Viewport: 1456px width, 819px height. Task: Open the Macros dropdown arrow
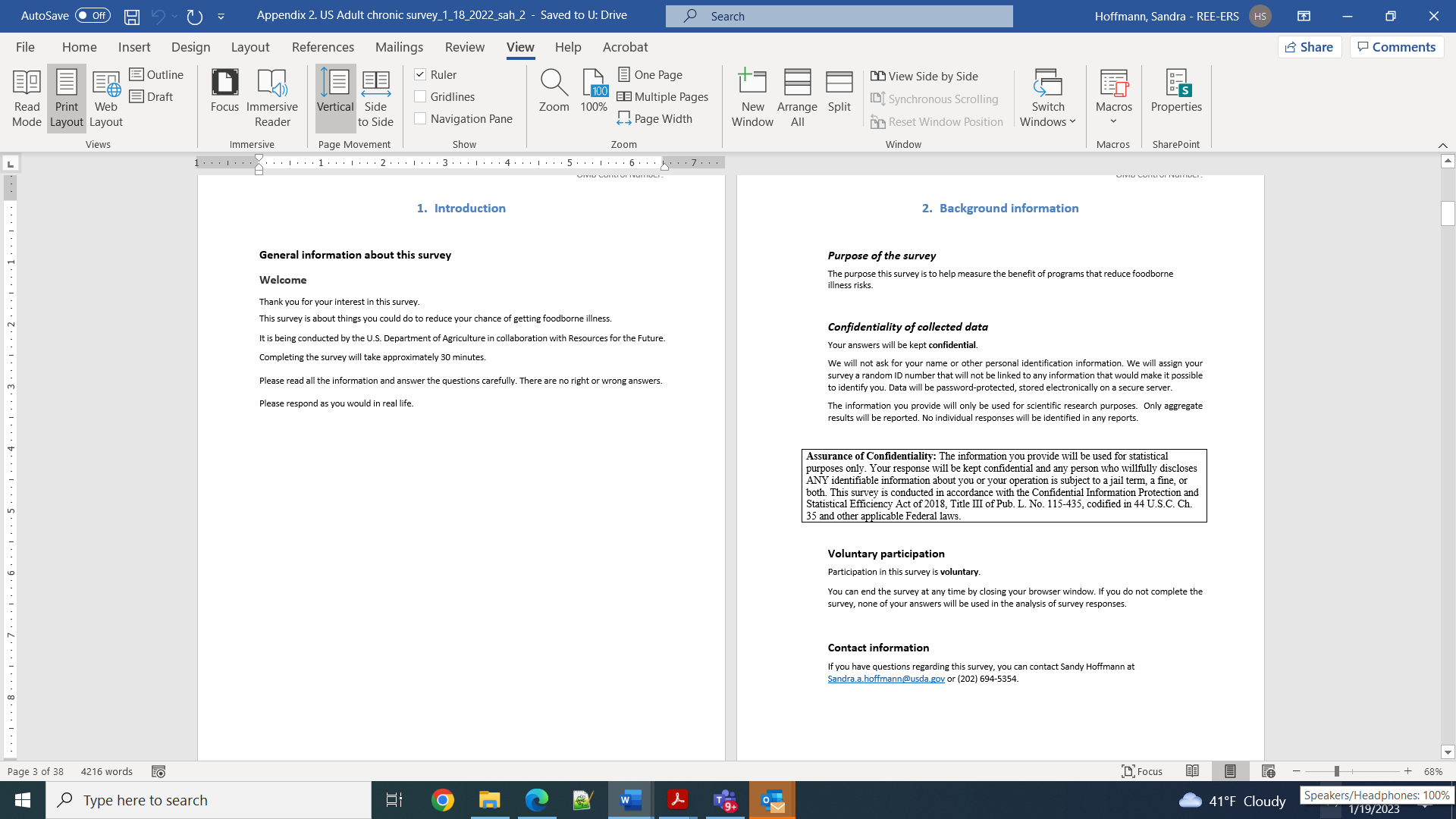point(1113,121)
